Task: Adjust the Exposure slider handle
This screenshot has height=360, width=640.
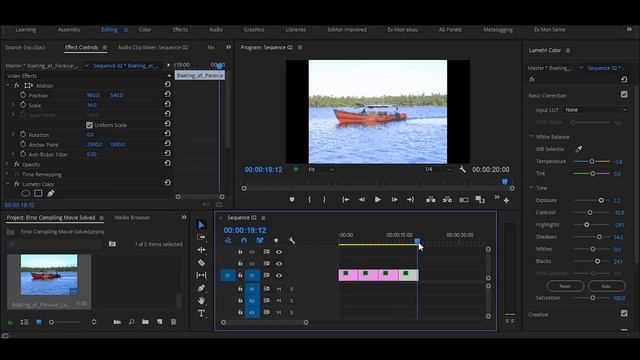Action: click(x=601, y=200)
